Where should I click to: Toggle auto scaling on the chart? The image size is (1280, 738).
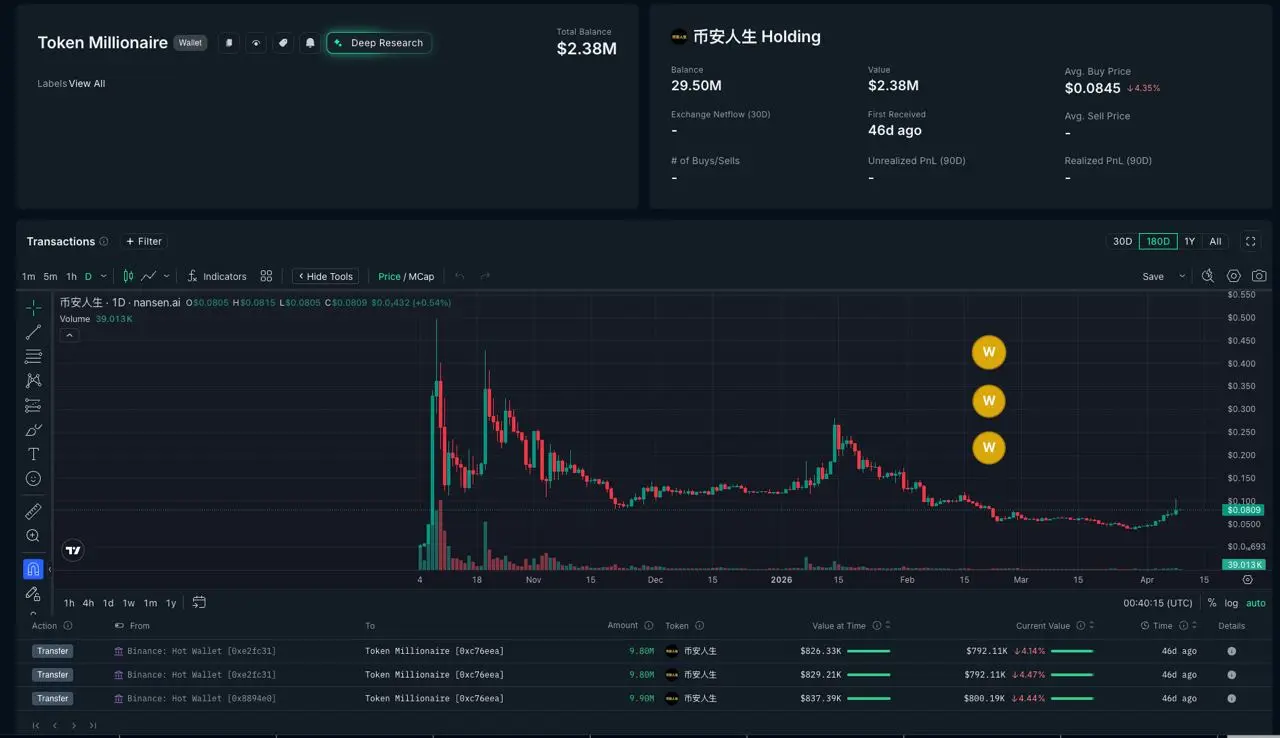click(x=1254, y=603)
